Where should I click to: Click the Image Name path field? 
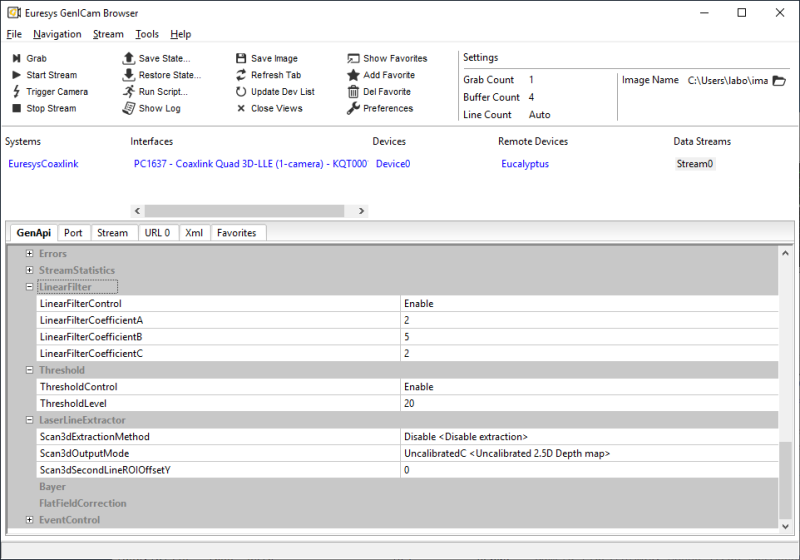[728, 81]
